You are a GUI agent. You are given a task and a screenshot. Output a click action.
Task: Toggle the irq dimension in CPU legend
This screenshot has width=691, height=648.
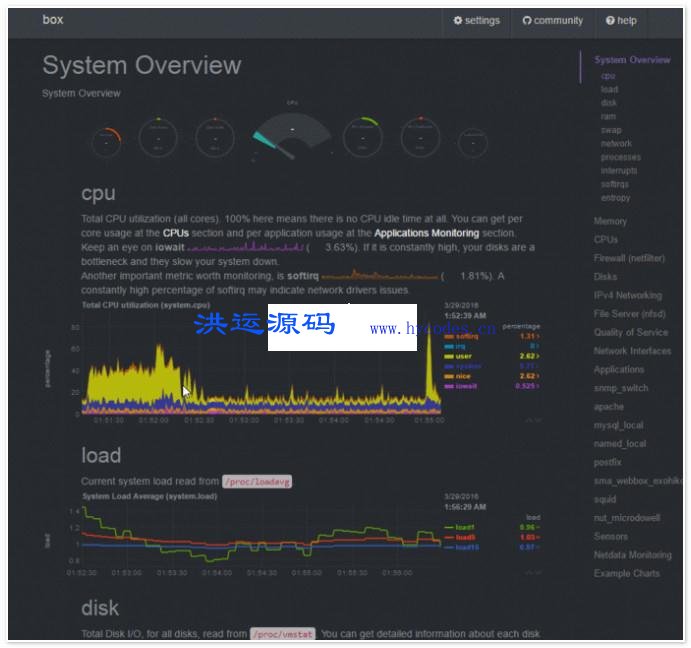455,346
